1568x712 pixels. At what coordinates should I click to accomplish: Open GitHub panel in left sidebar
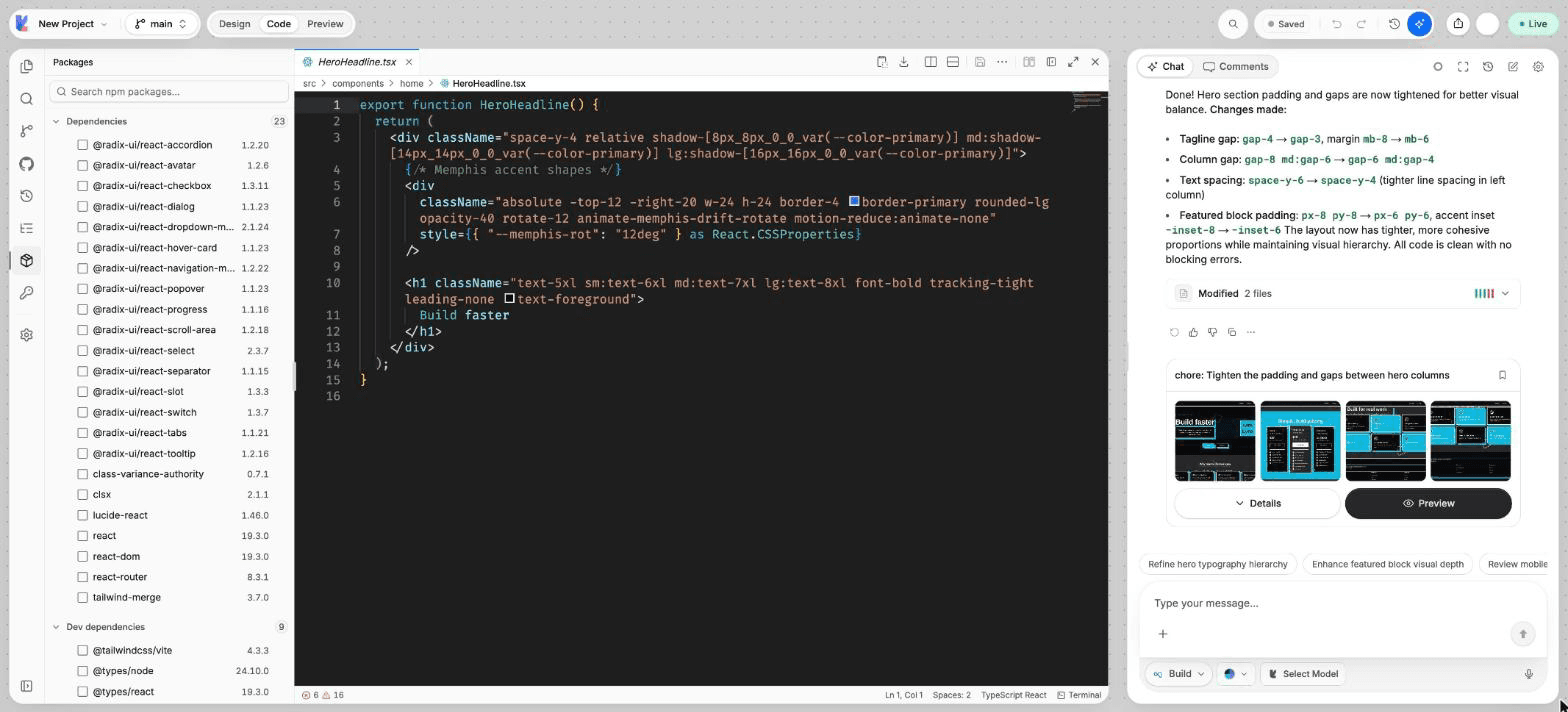27,164
